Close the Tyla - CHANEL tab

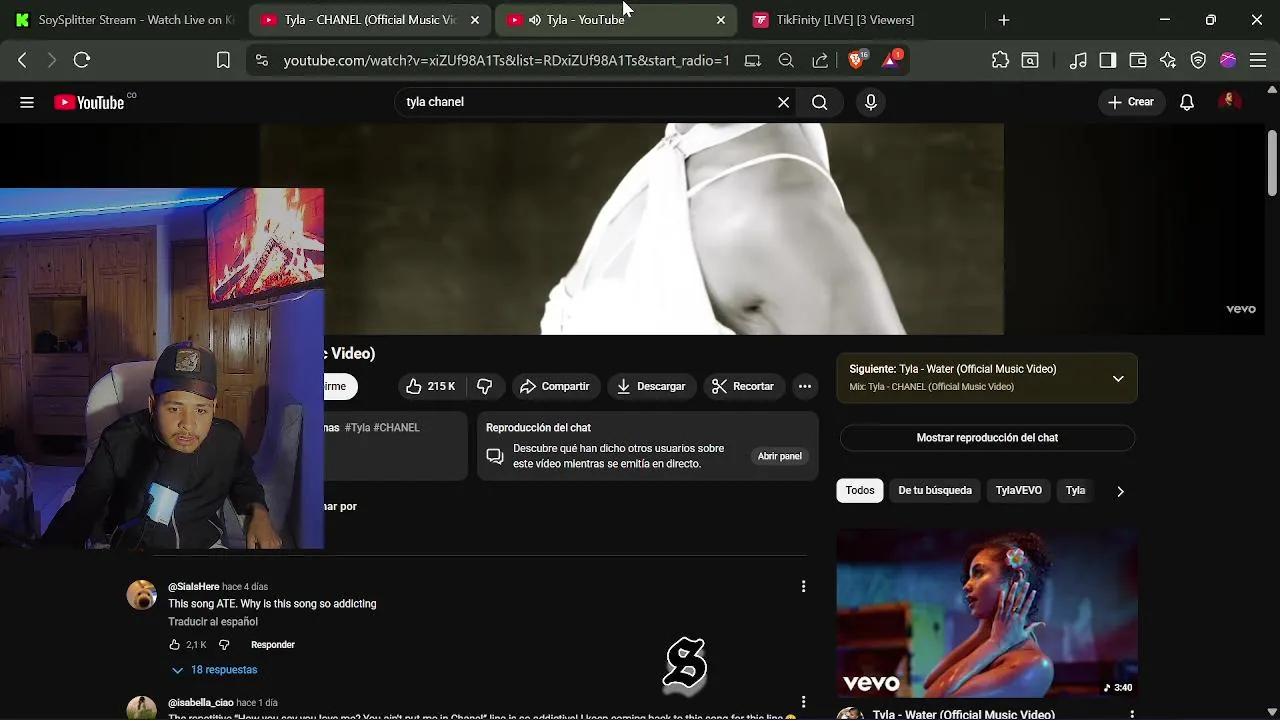(475, 20)
